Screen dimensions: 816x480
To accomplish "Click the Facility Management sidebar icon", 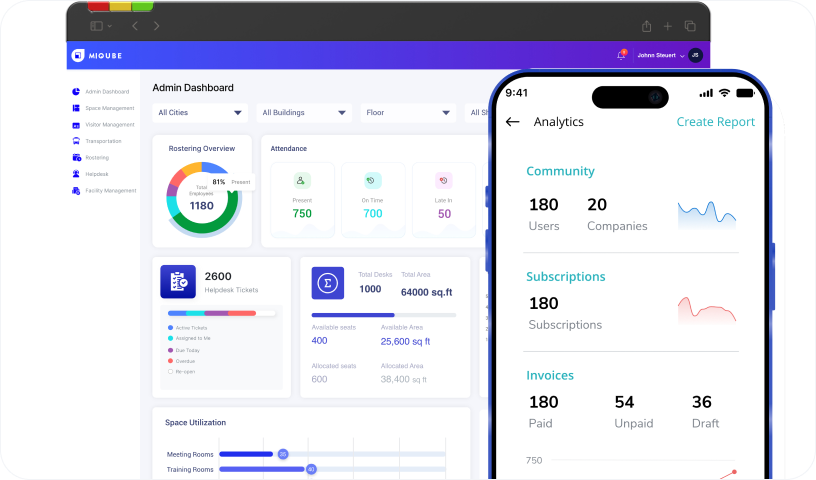I will [76, 191].
